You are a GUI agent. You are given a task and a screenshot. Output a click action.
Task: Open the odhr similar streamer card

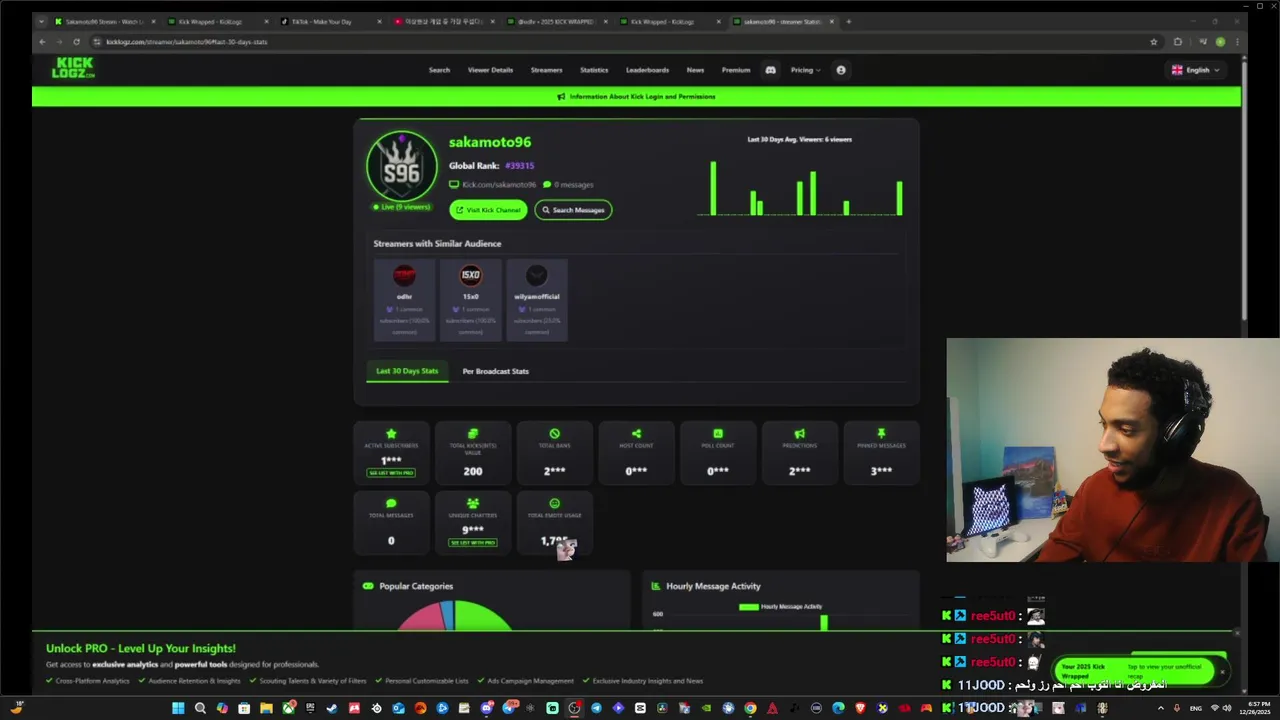click(x=404, y=300)
